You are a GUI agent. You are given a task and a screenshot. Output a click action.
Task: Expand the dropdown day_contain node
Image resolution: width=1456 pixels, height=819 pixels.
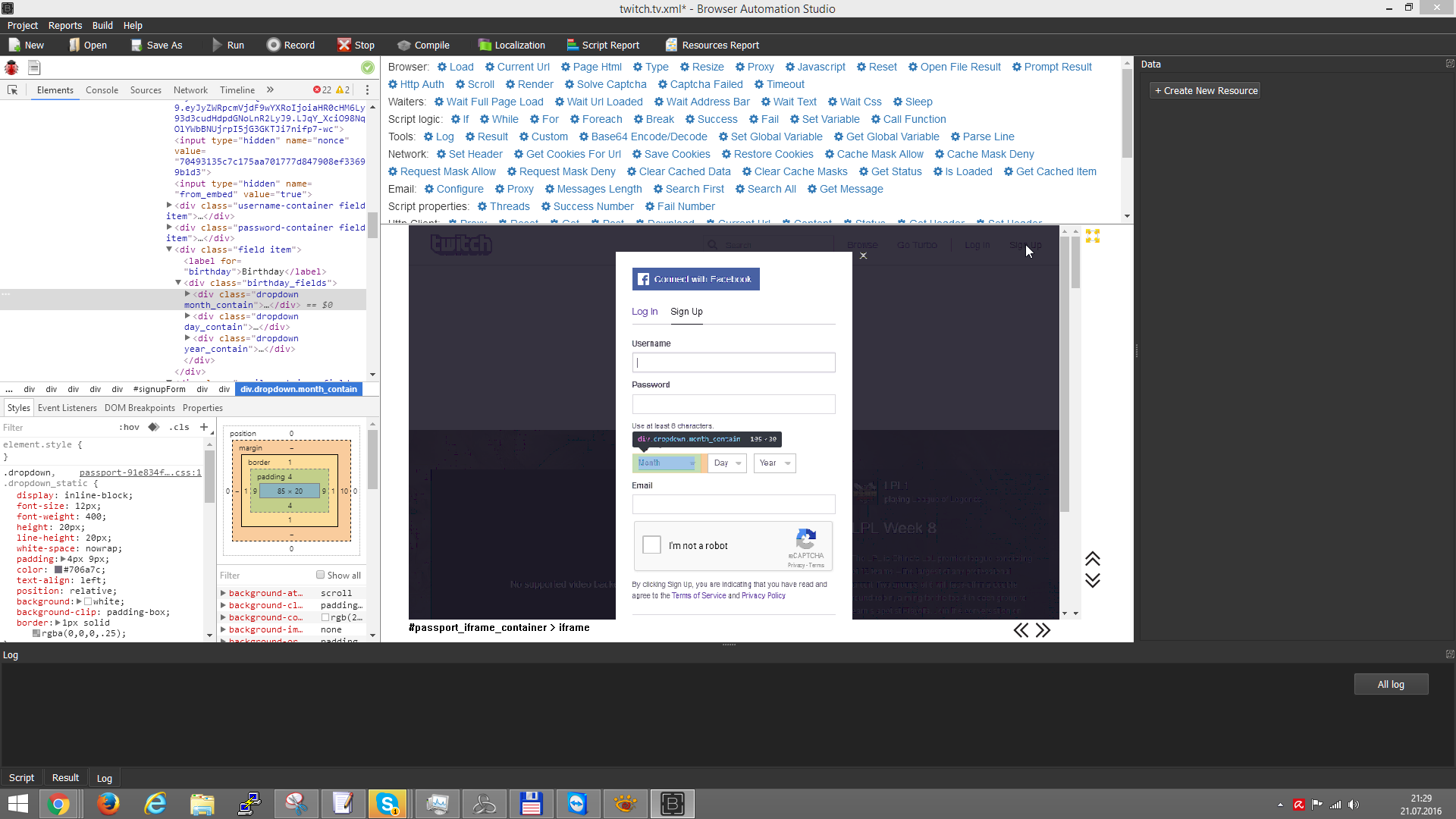click(x=187, y=315)
